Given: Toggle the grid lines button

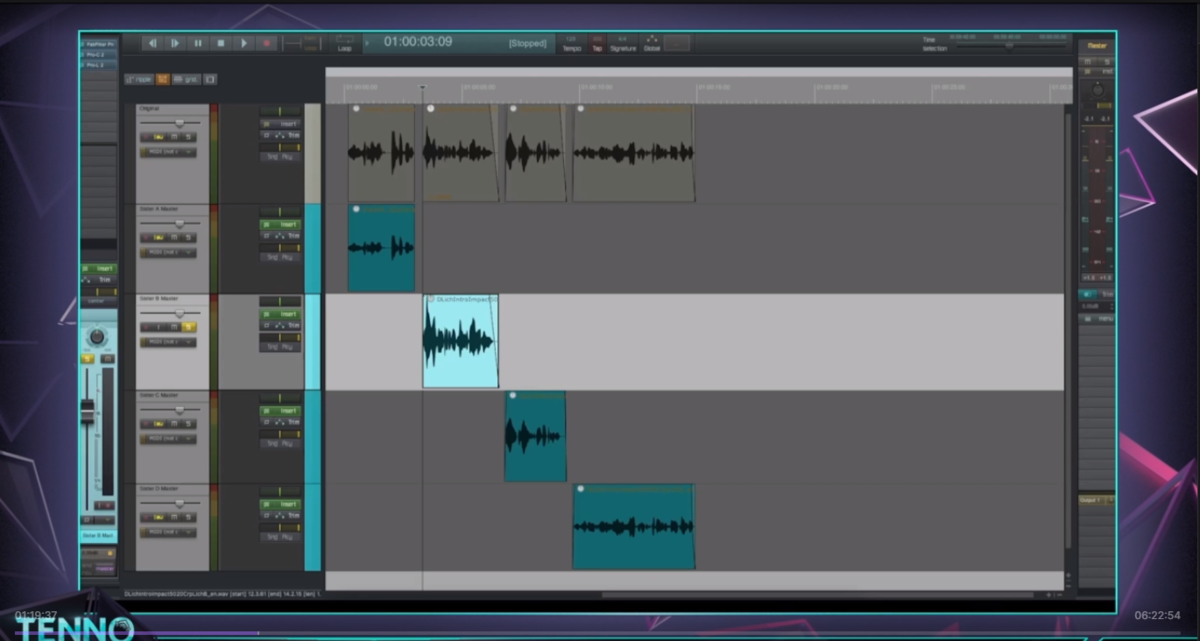Looking at the screenshot, I should pyautogui.click(x=186, y=79).
